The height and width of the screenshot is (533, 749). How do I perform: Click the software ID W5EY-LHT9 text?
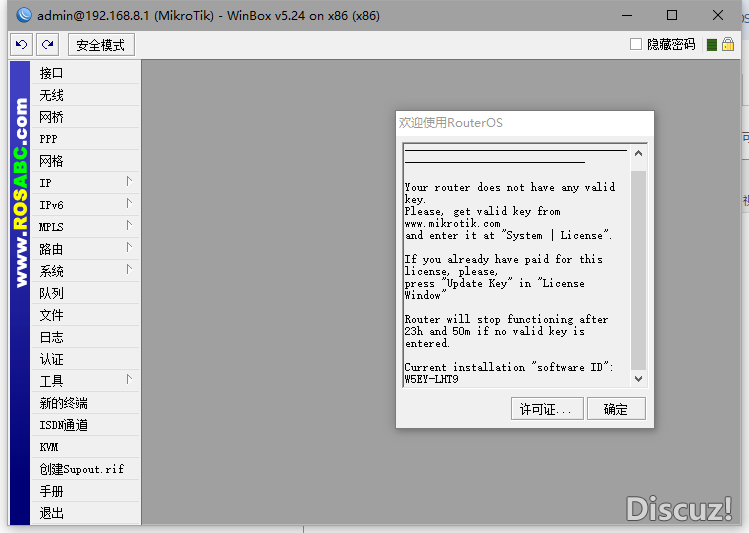[x=431, y=380]
